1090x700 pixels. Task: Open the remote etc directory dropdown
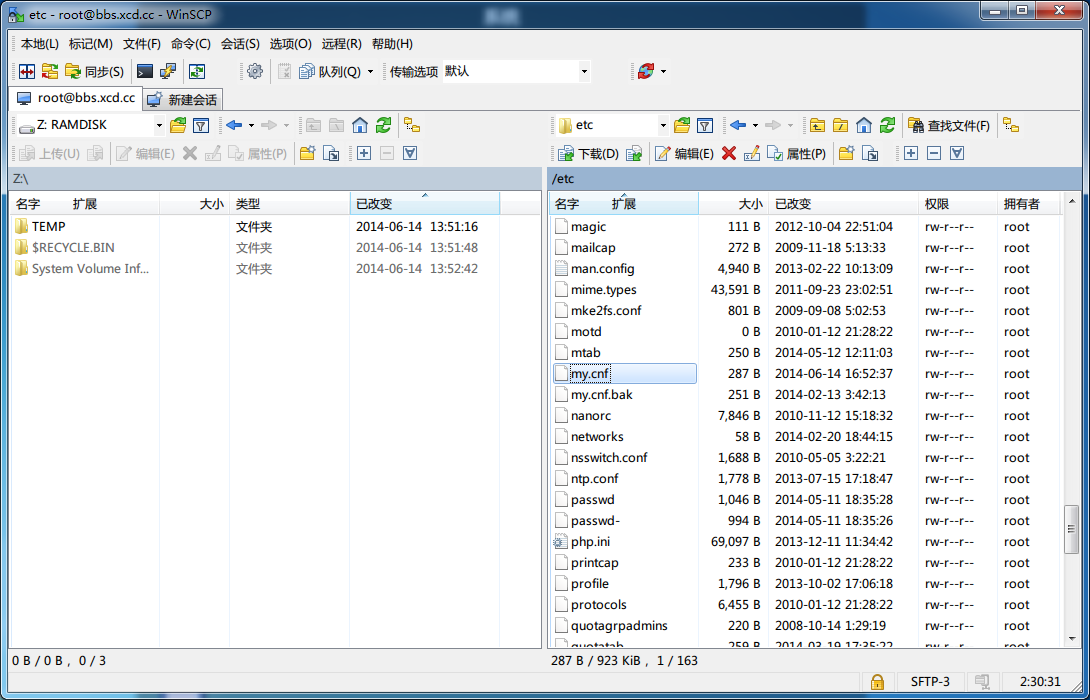coord(662,124)
